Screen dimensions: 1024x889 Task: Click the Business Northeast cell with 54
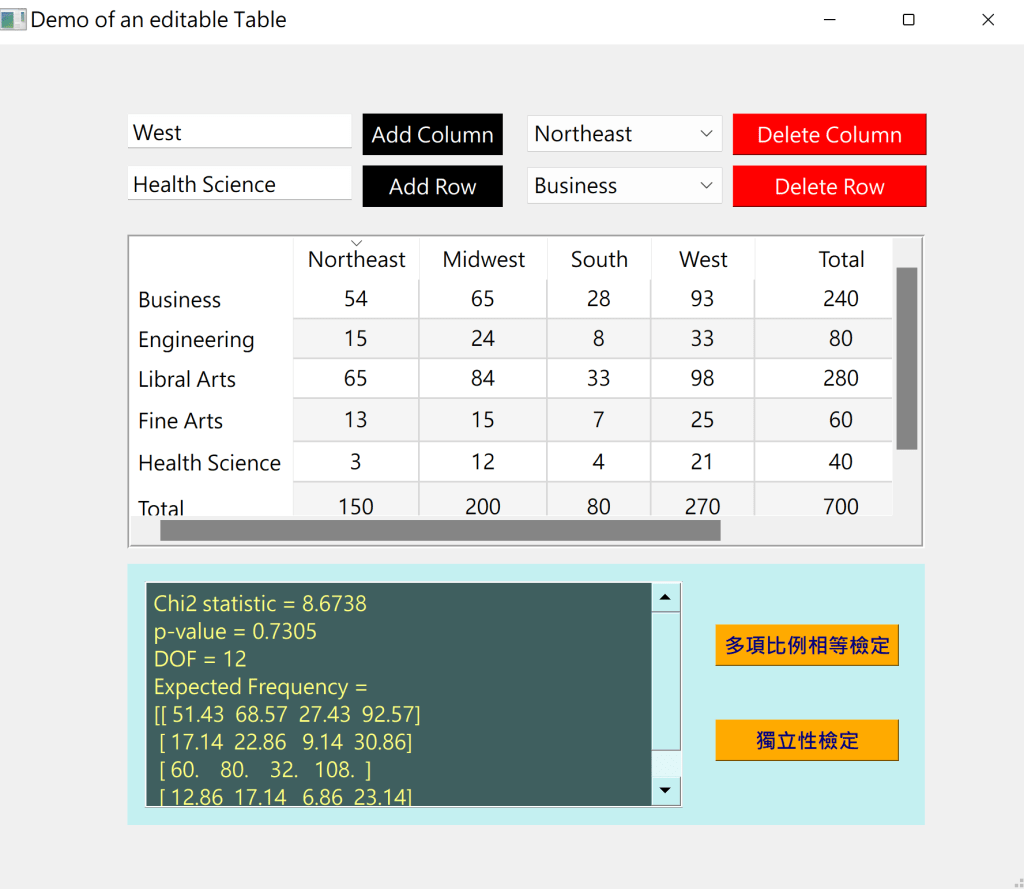[x=355, y=299]
